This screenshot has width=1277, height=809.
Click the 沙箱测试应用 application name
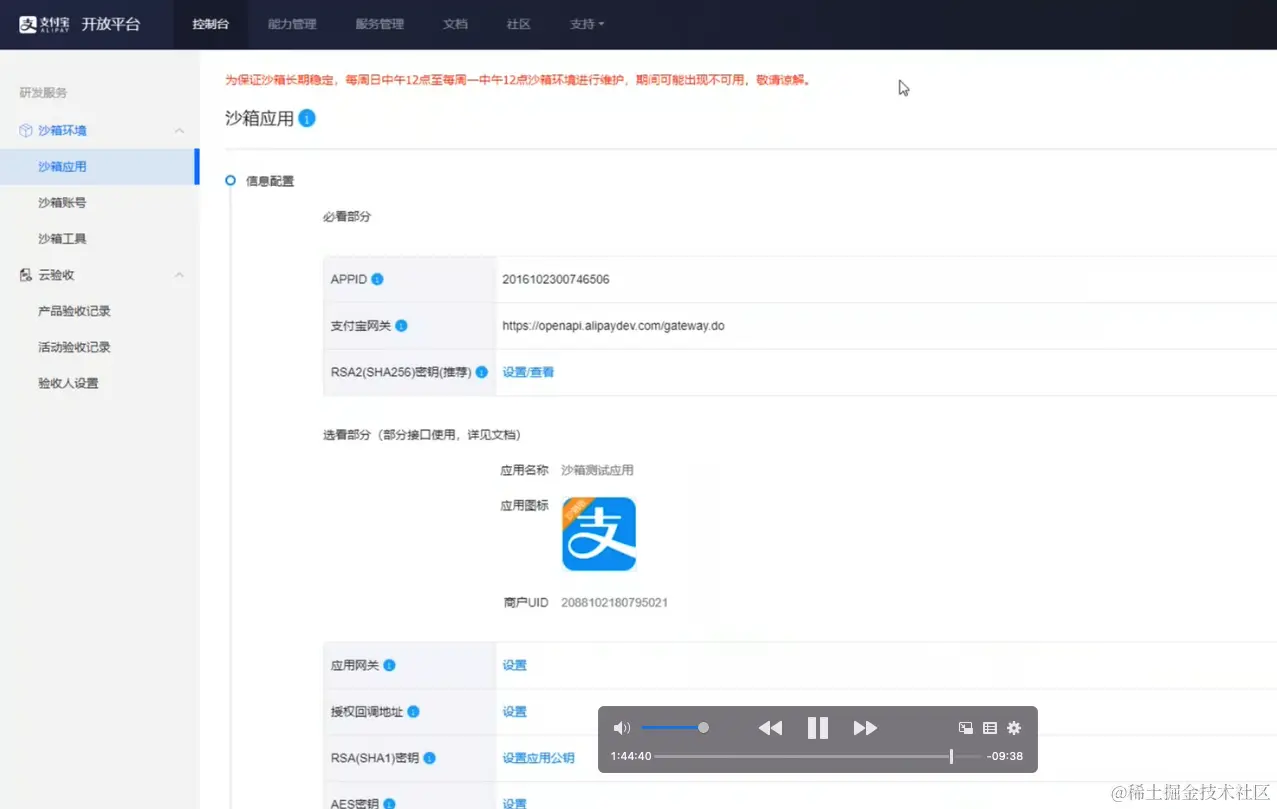click(x=597, y=470)
